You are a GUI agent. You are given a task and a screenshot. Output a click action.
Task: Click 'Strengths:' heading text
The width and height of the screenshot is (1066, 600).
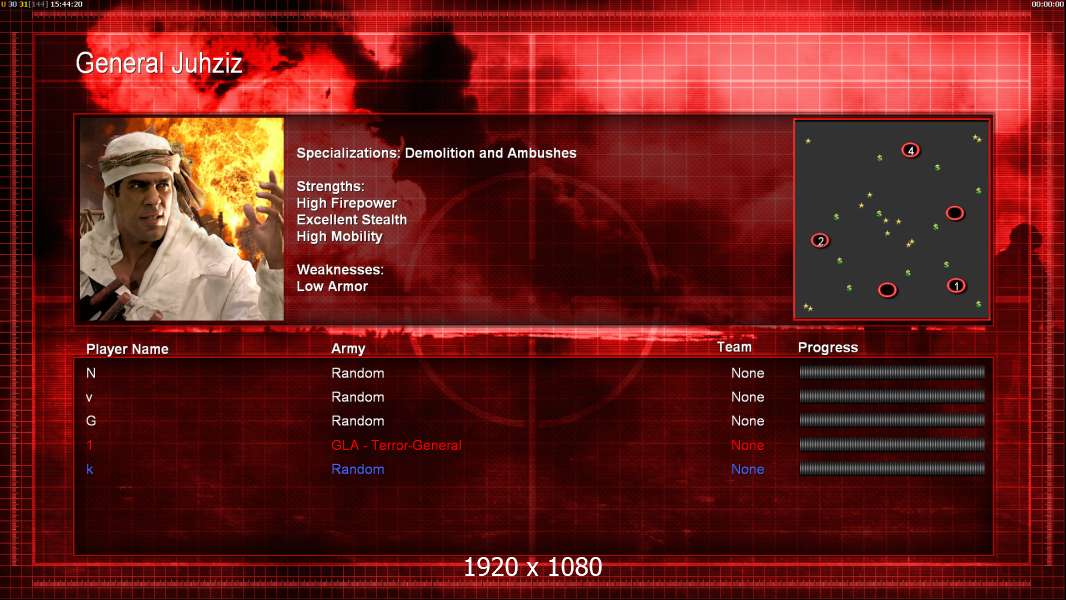(330, 186)
